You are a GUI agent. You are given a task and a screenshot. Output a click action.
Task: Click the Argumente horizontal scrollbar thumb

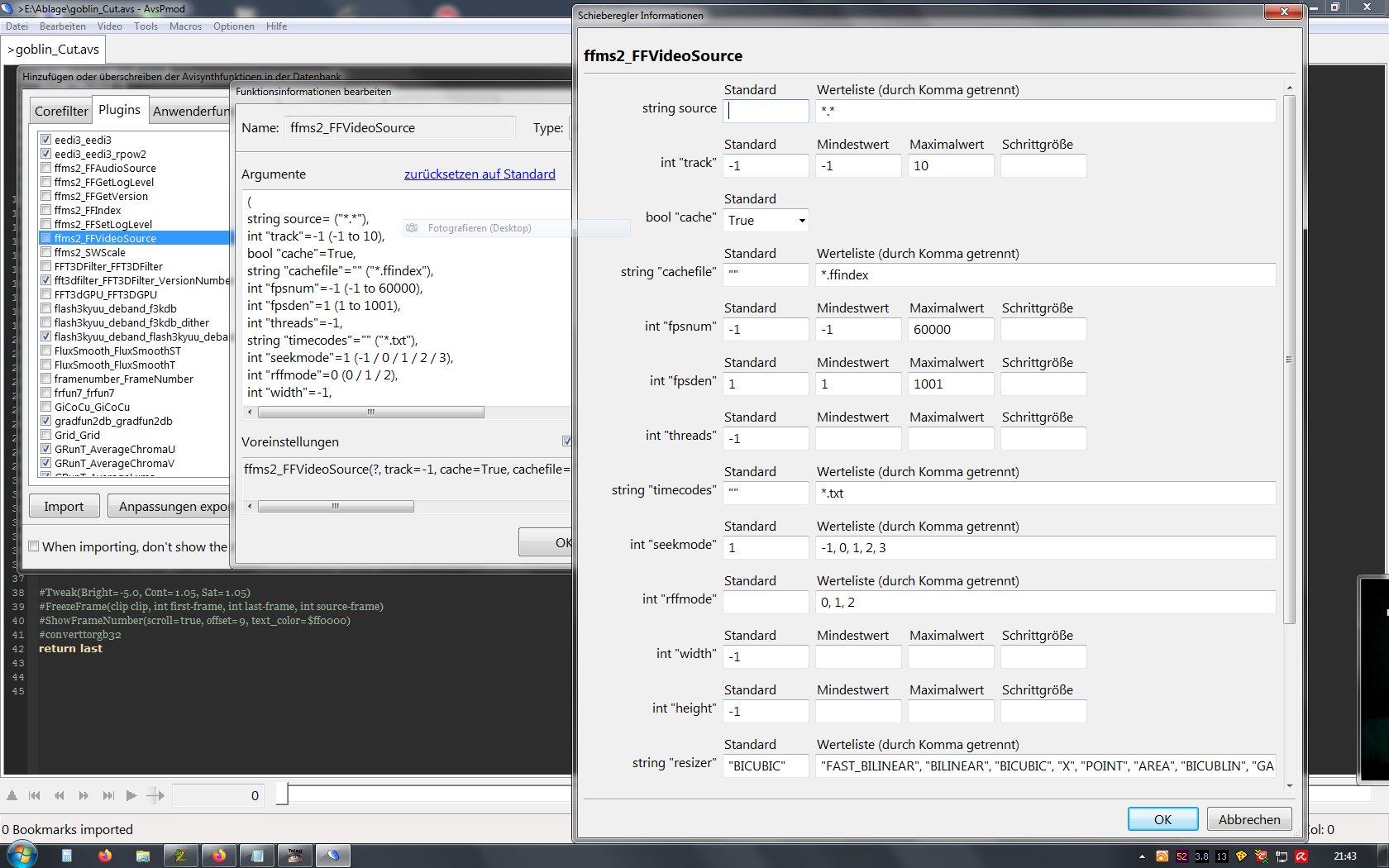tap(370, 412)
